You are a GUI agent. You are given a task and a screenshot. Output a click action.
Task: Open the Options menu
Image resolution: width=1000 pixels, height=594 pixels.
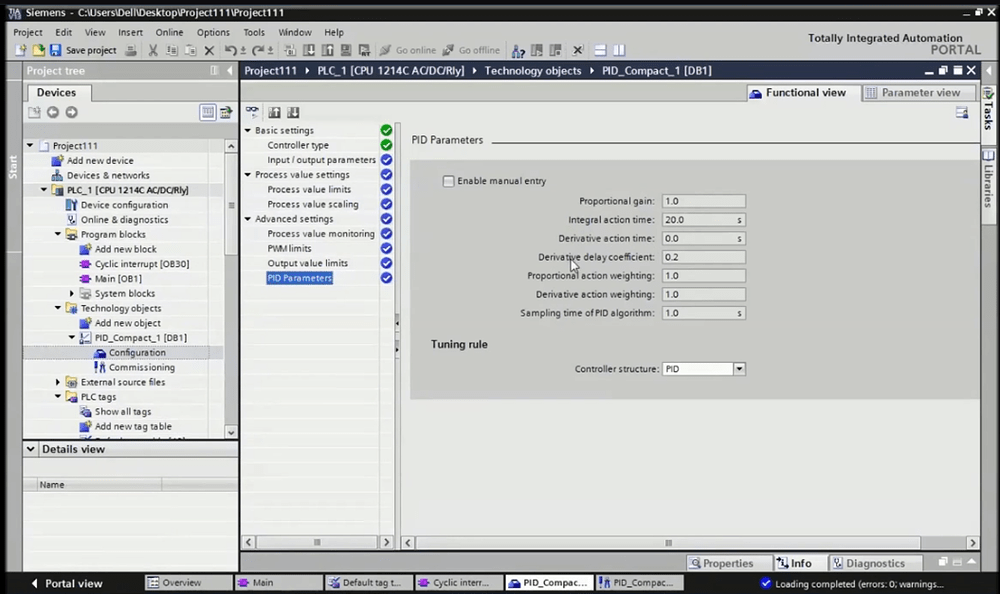[x=213, y=31]
